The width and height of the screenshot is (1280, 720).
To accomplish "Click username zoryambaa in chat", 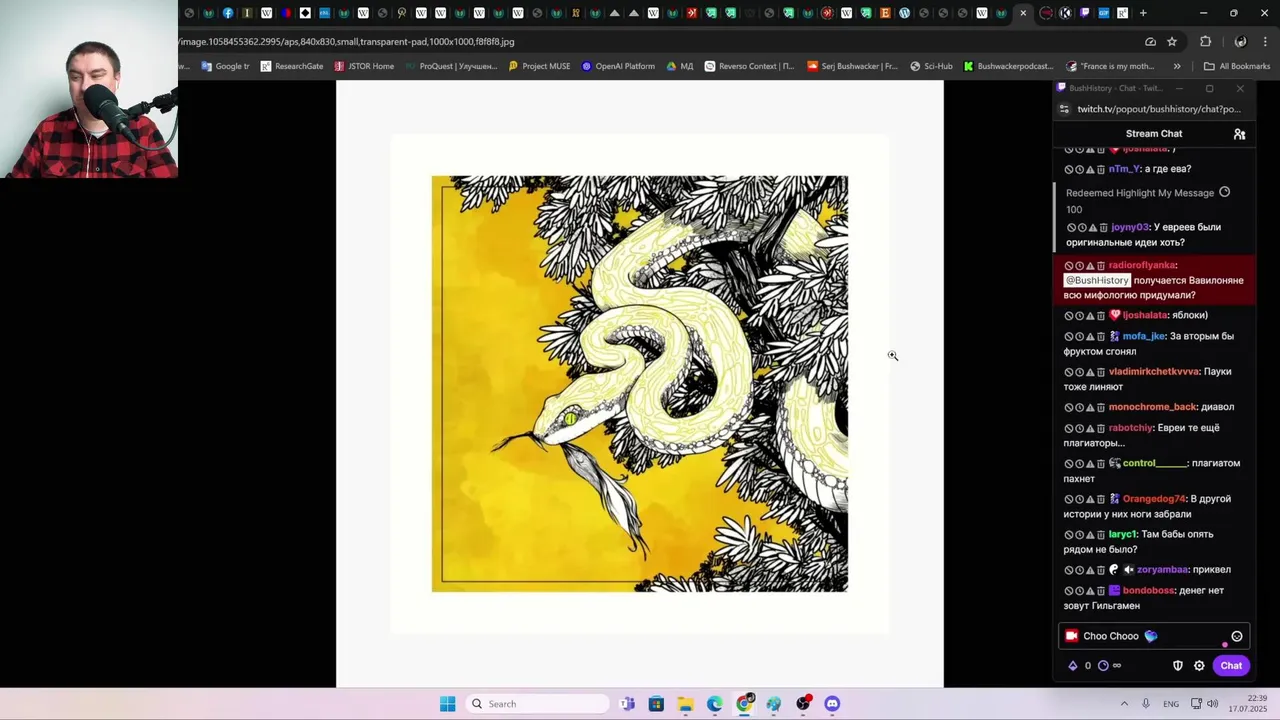I will 1162,570.
